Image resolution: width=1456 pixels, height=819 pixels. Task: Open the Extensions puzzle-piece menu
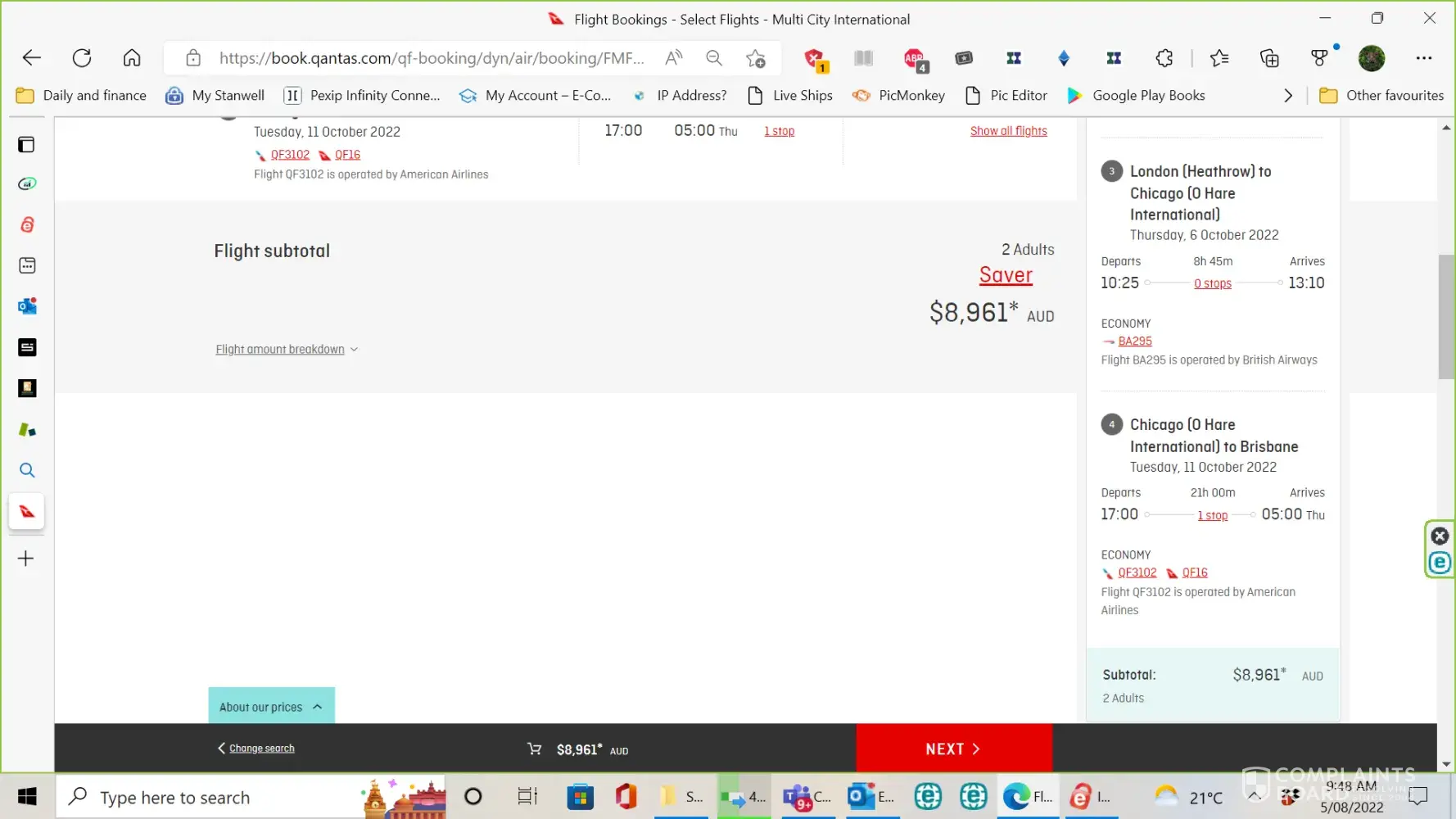pos(1164,58)
